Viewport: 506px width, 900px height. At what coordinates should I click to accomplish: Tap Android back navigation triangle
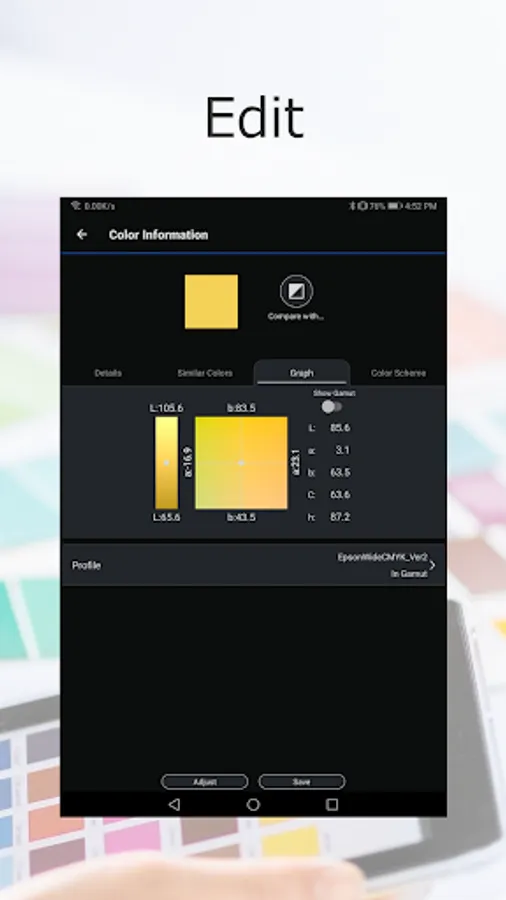click(174, 805)
